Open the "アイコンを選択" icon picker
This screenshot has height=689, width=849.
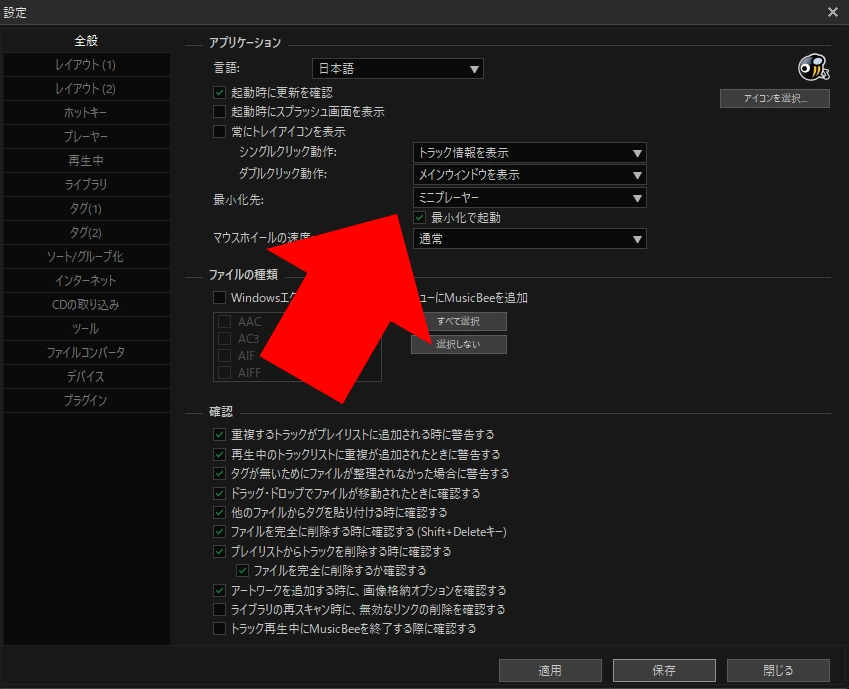(773, 98)
